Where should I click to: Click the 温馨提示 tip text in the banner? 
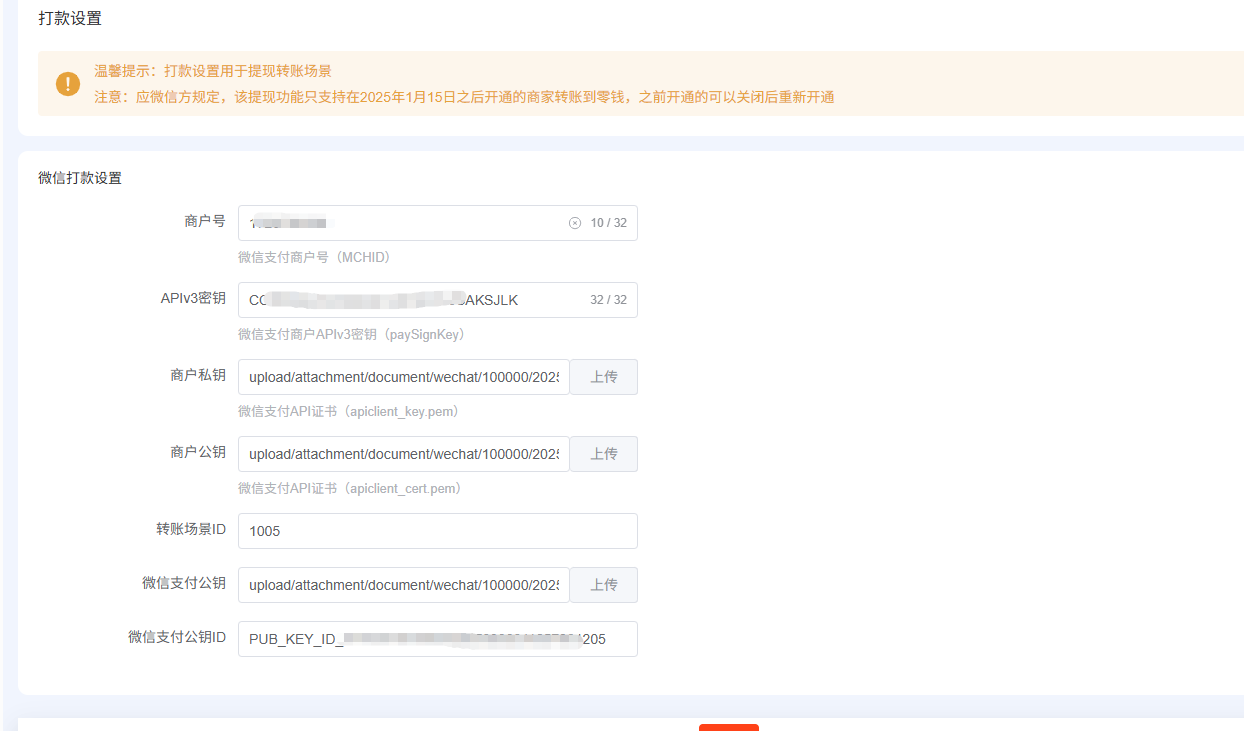click(x=213, y=71)
